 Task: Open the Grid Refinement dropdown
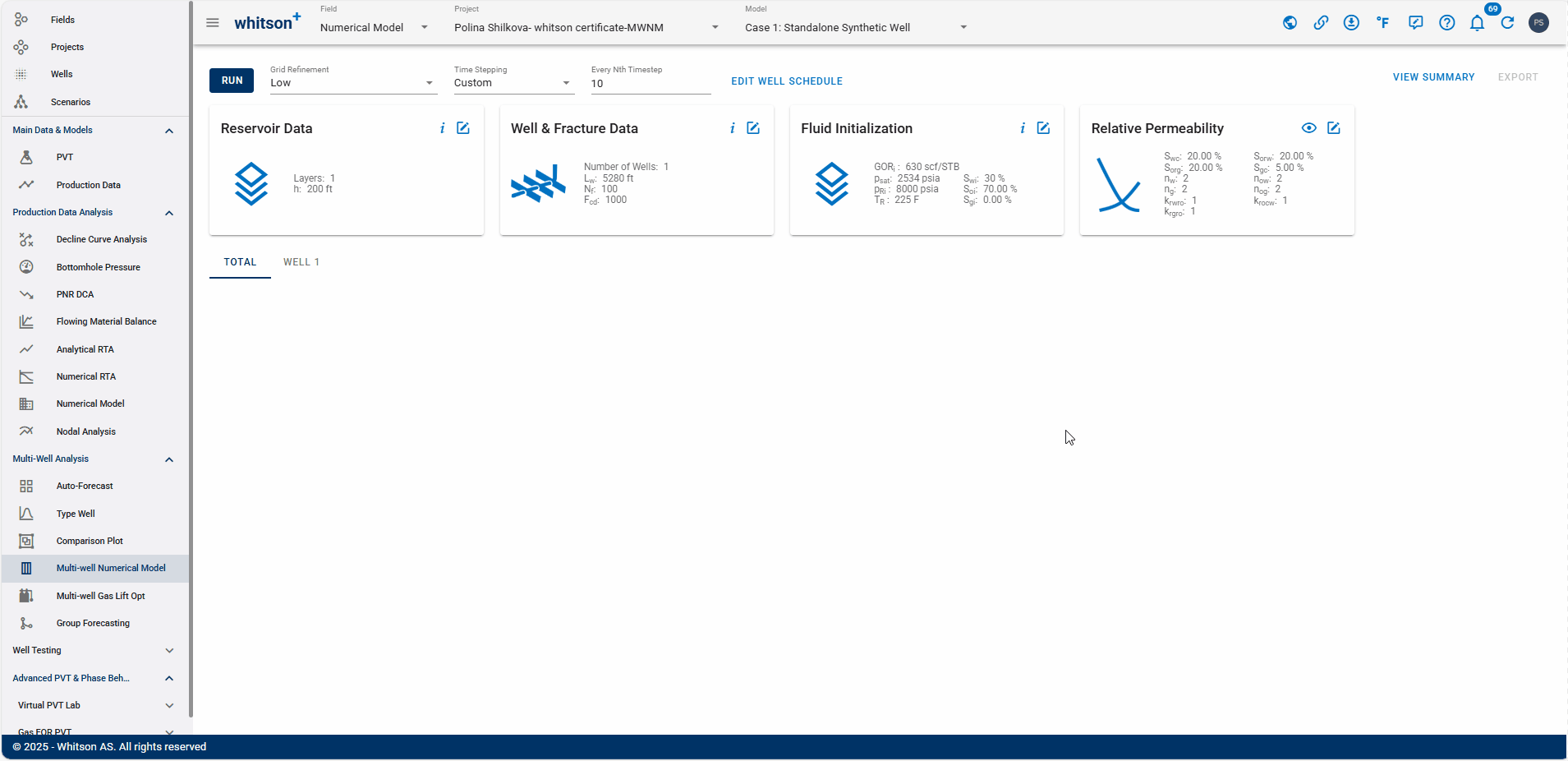(x=353, y=82)
